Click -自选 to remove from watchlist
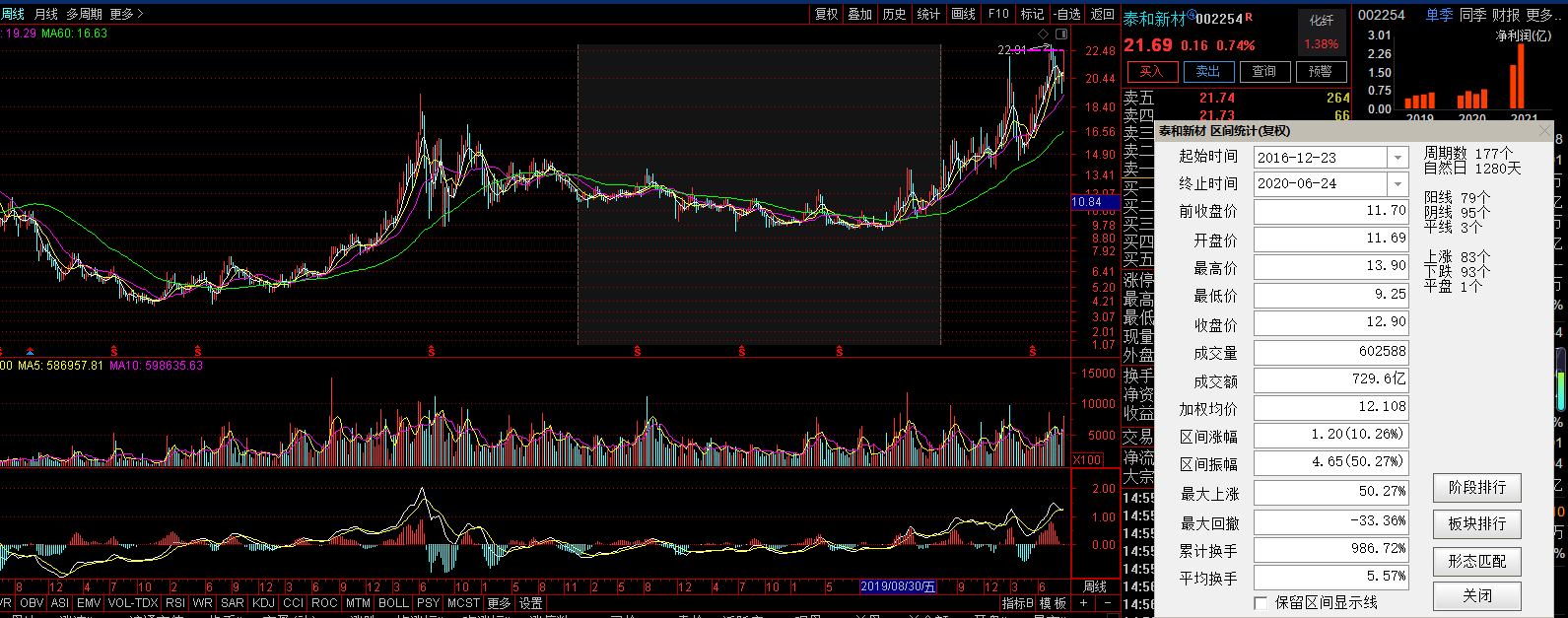Viewport: 1568px width, 618px height. (x=1067, y=14)
